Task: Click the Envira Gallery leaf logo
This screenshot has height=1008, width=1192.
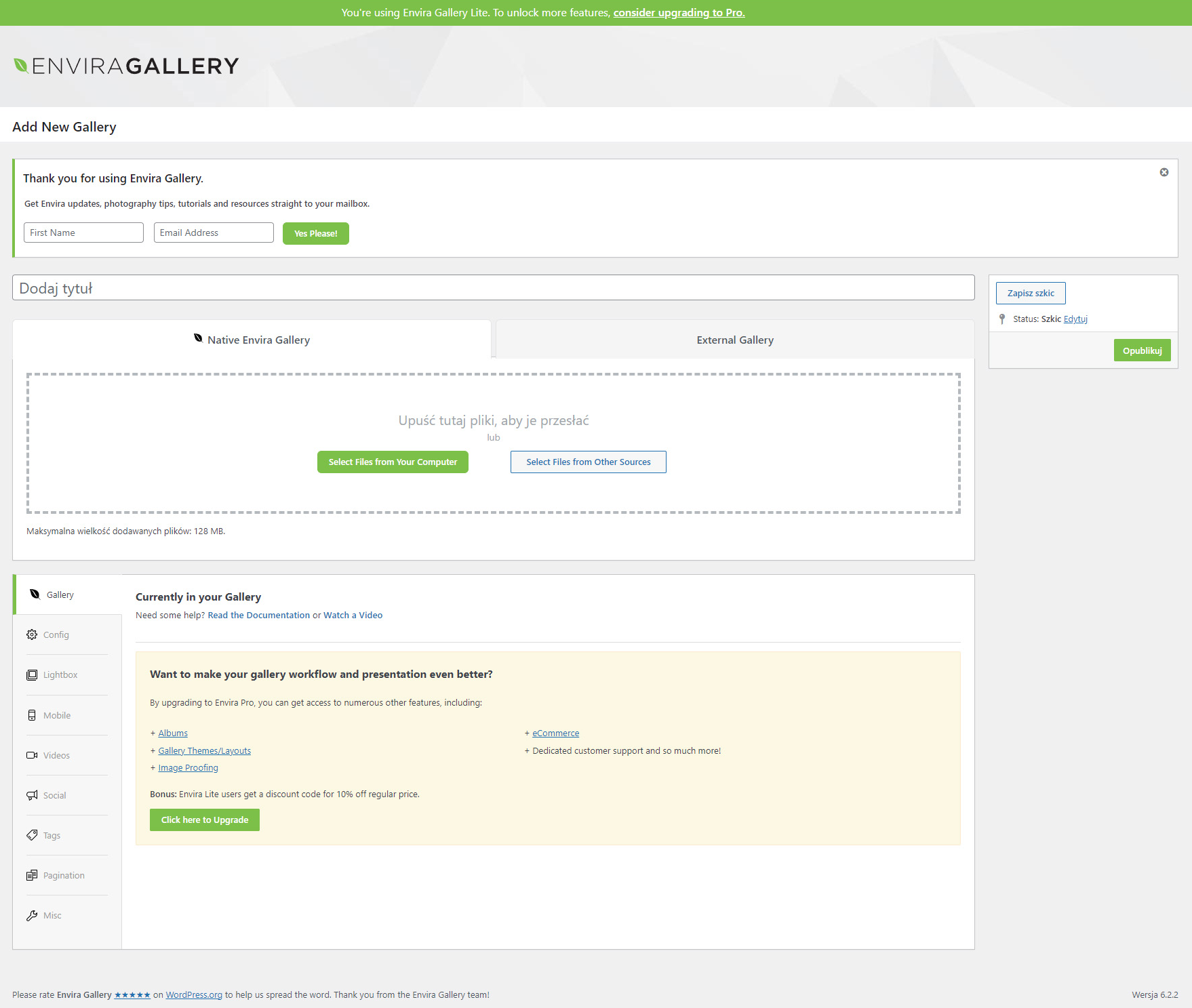Action: (126, 66)
